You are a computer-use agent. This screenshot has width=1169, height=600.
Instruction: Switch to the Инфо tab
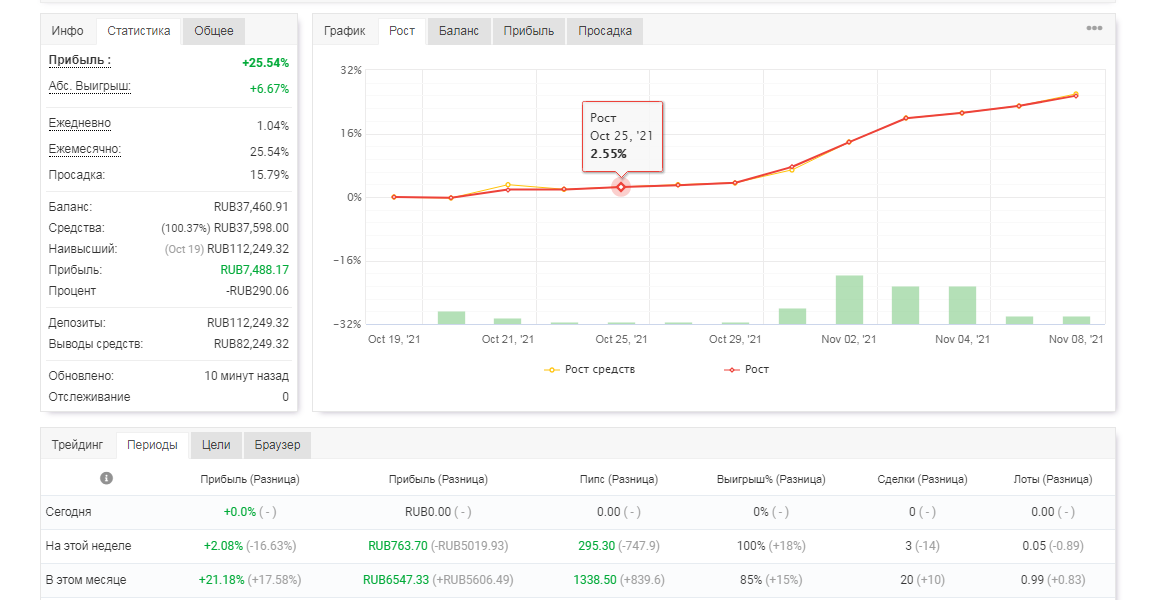click(x=68, y=31)
